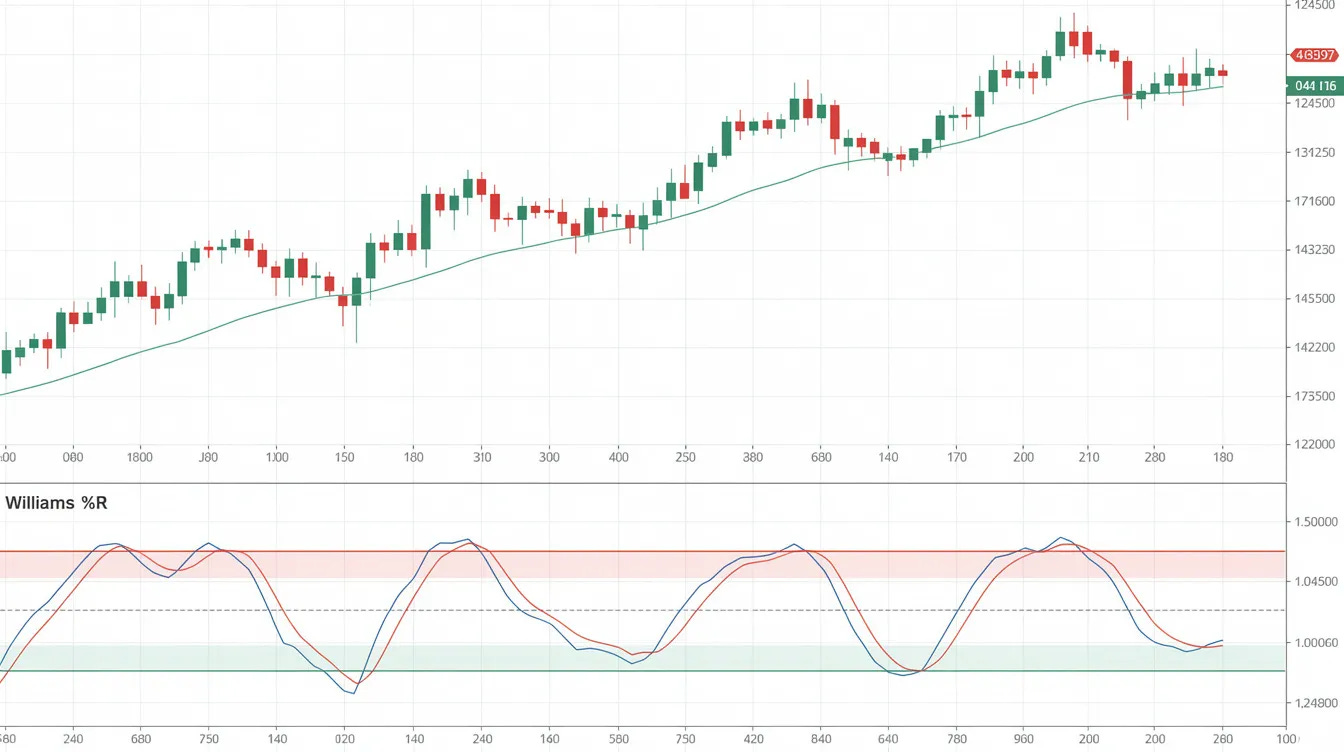Select the Williams %R indicator label
The width and height of the screenshot is (1344, 752).
[x=55, y=504]
